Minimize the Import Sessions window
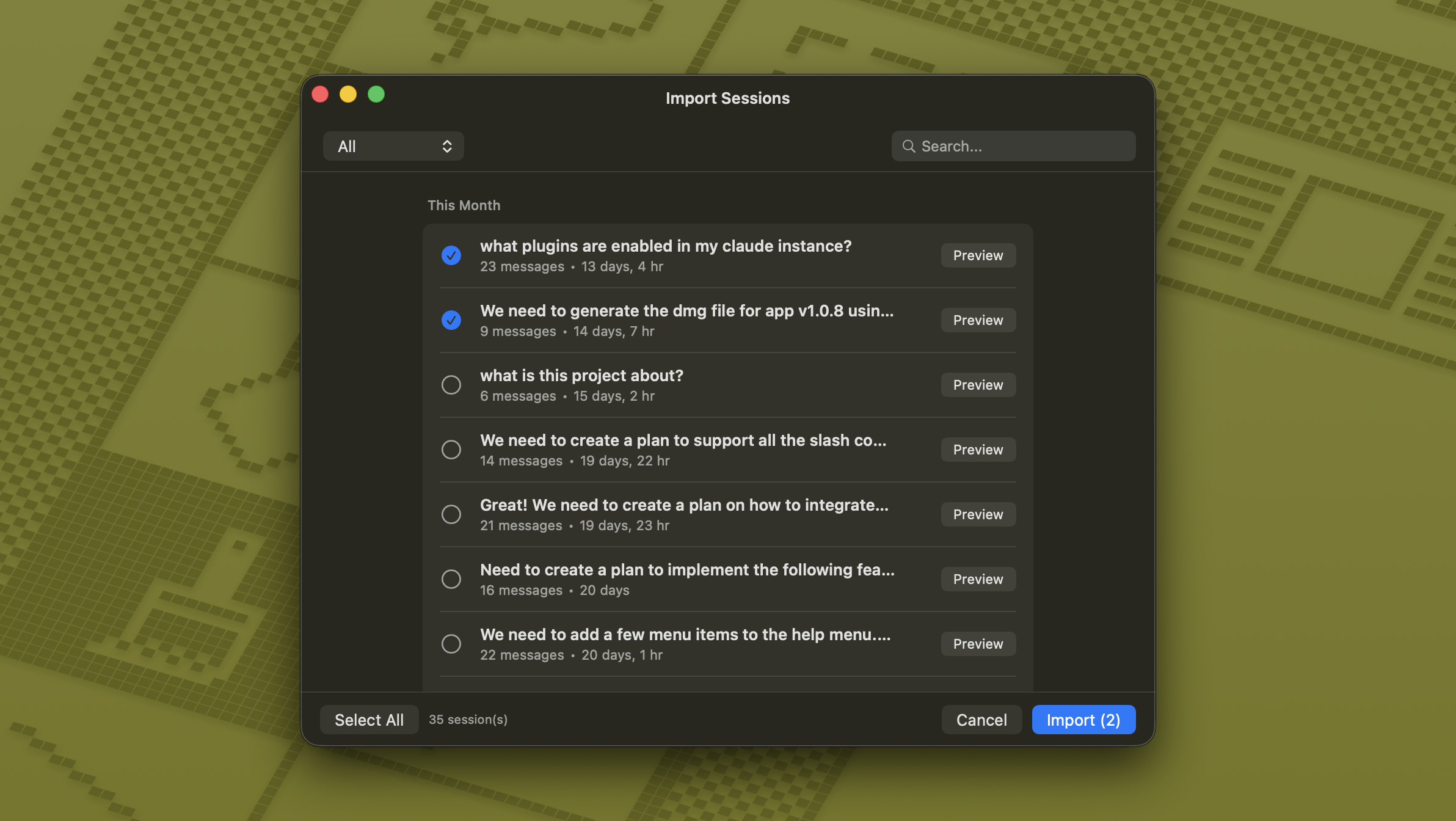 [348, 94]
